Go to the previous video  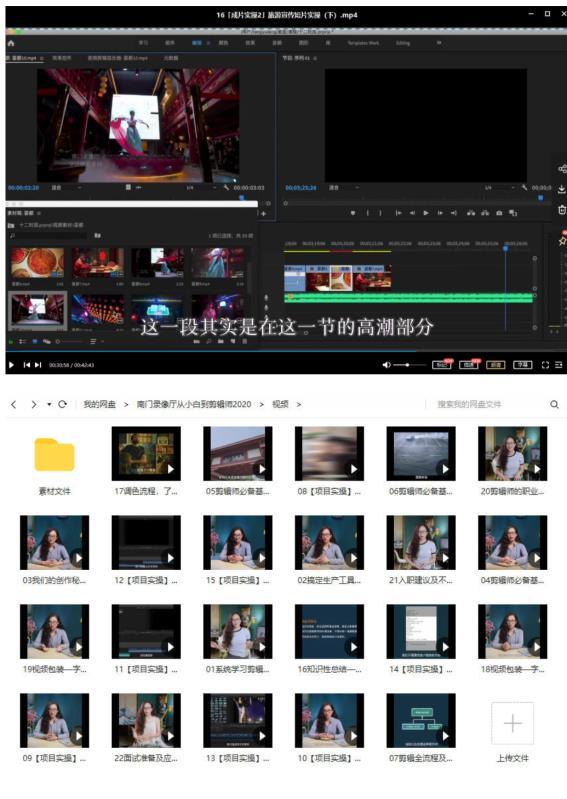click(26, 365)
